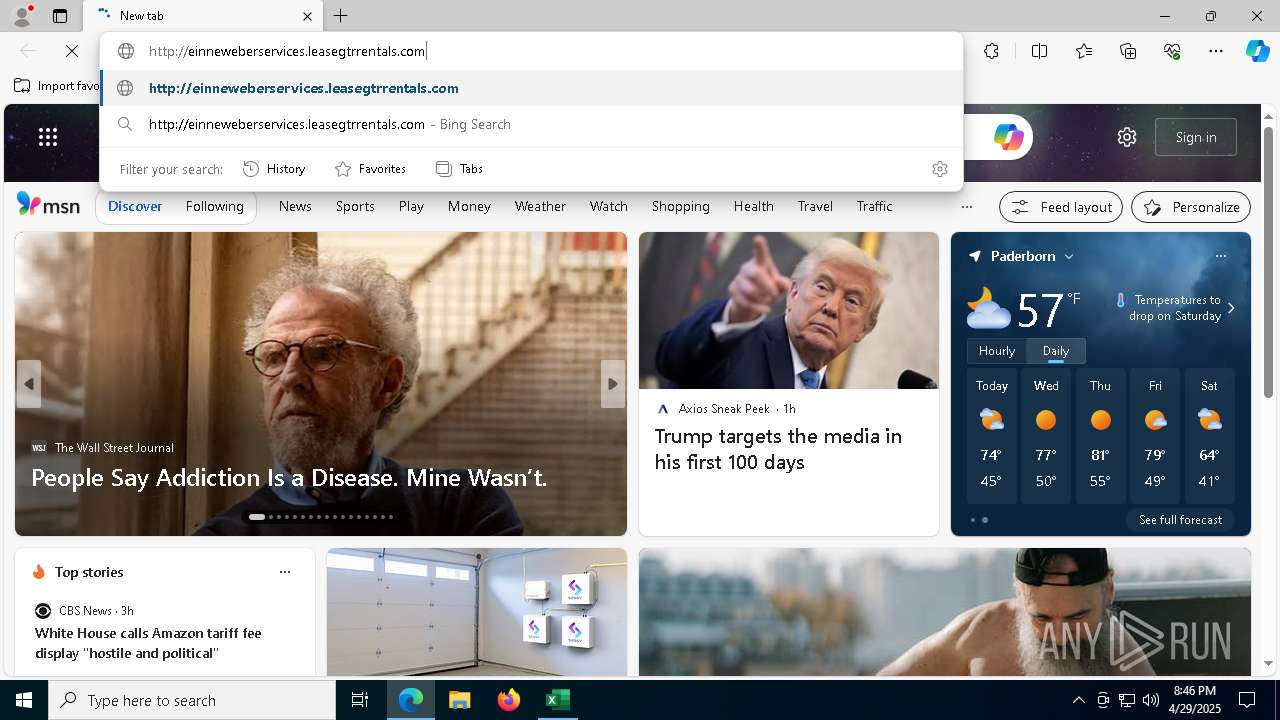The image size is (1280, 720).
Task: Click the Sign in button
Action: point(1196,137)
